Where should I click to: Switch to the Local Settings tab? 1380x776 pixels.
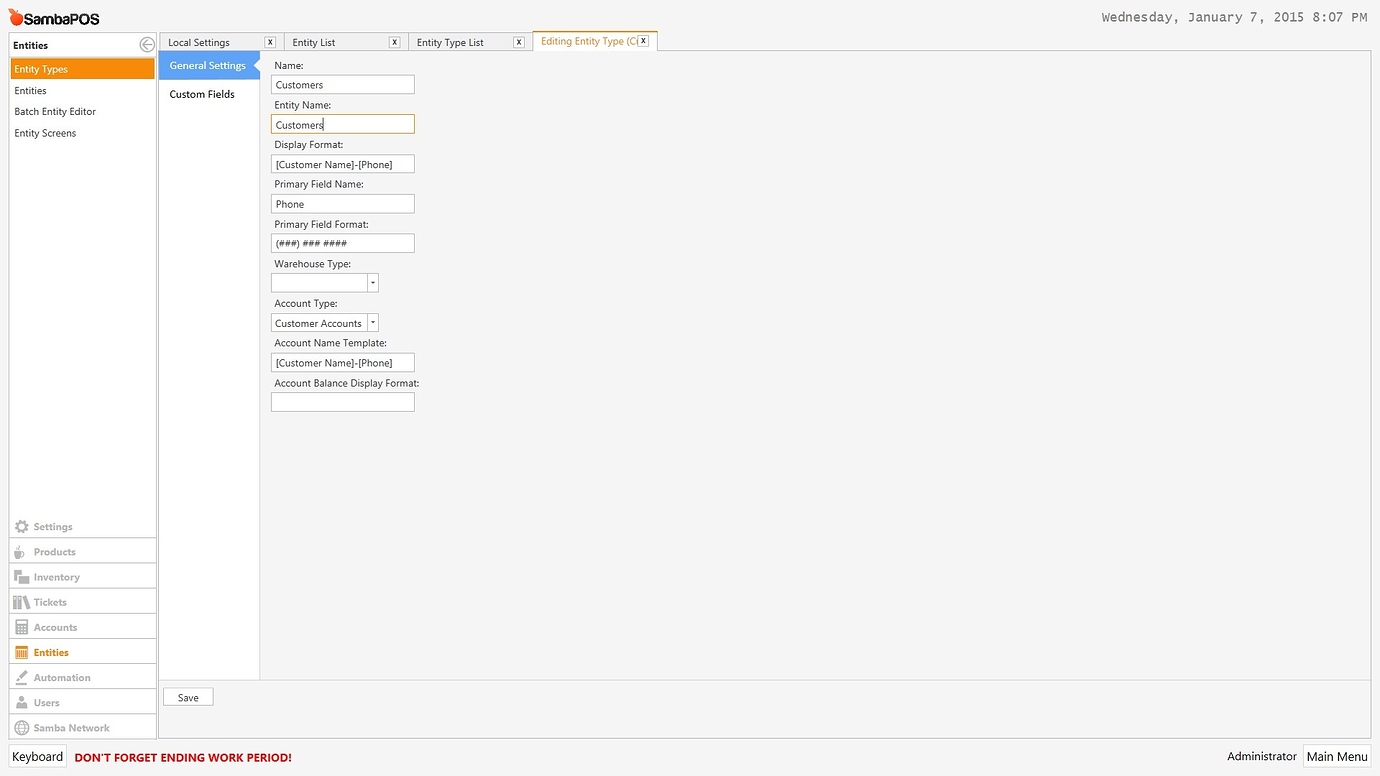tap(199, 42)
